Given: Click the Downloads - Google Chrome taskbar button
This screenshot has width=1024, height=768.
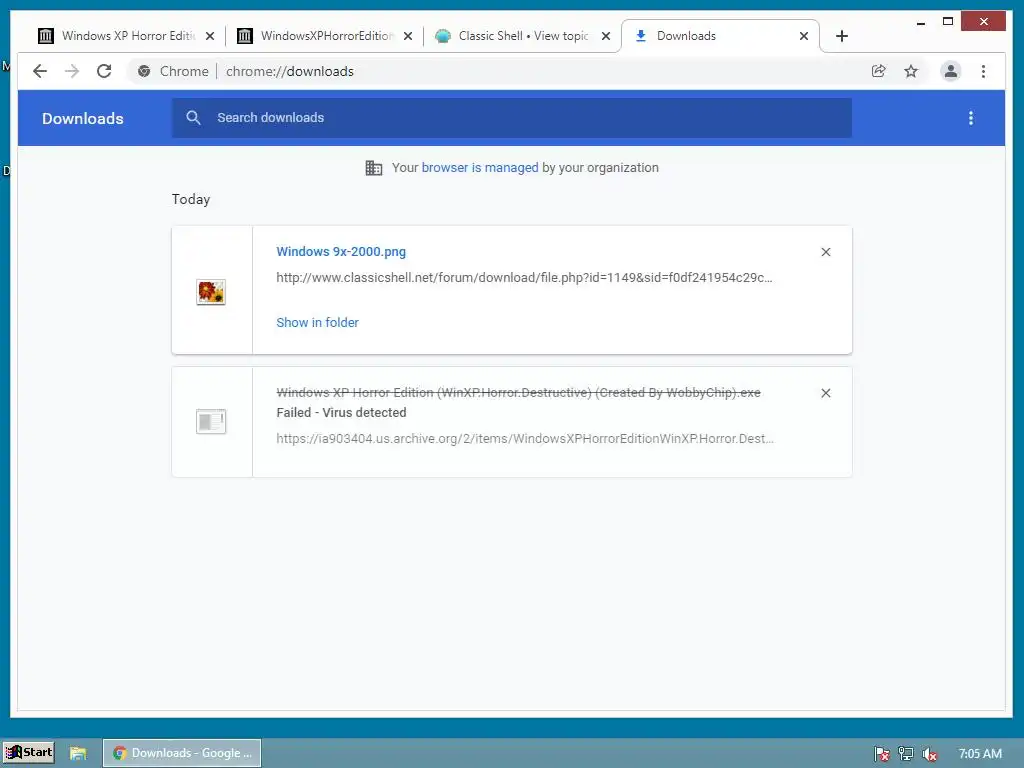Looking at the screenshot, I should (182, 753).
